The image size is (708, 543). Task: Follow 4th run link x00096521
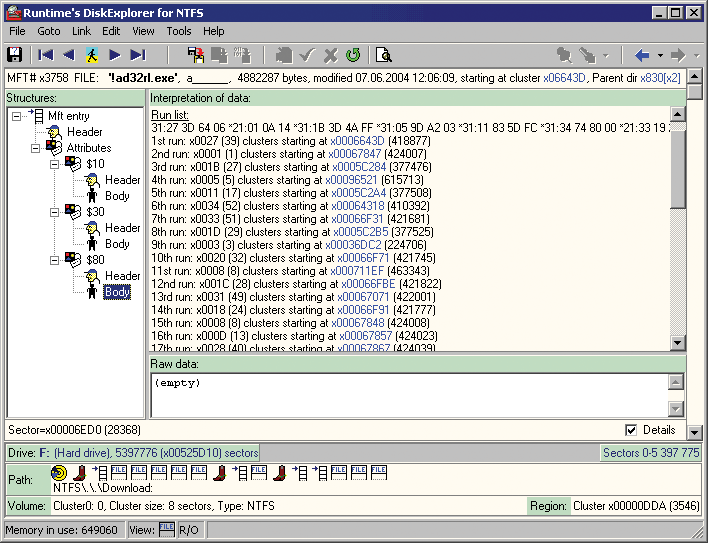tap(351, 180)
